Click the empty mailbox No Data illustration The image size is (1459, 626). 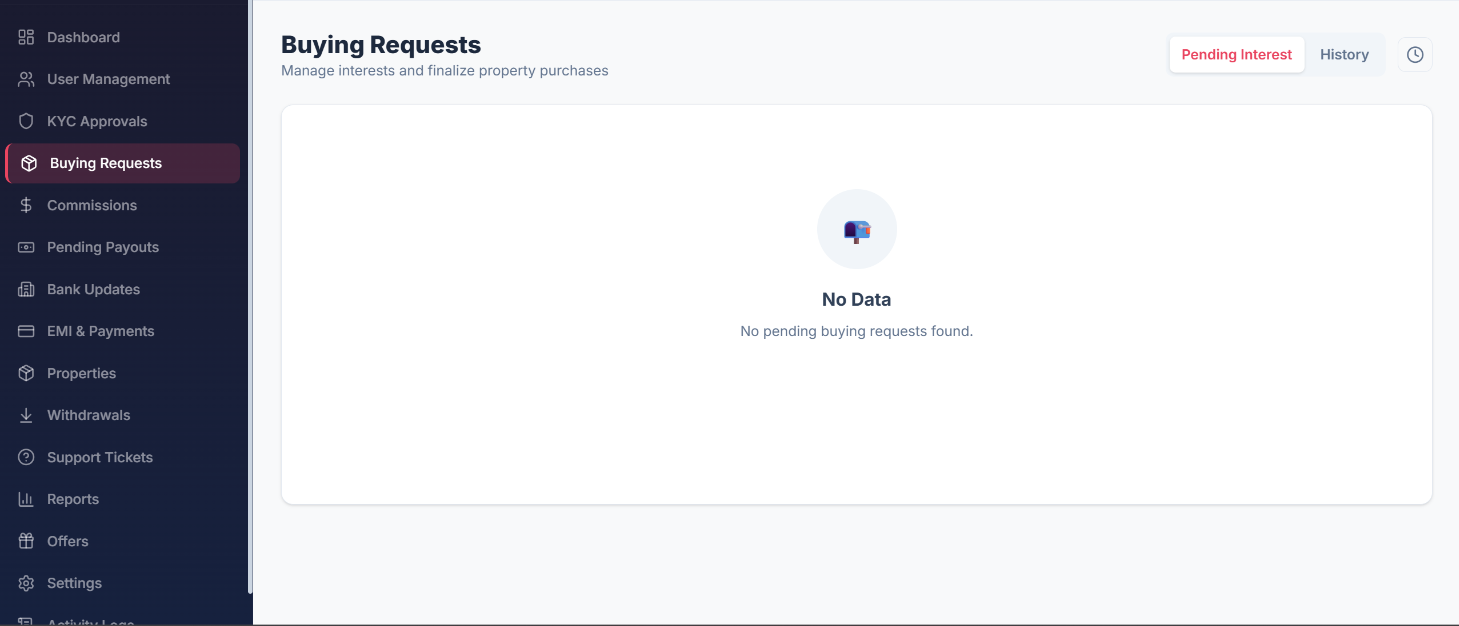pos(857,229)
